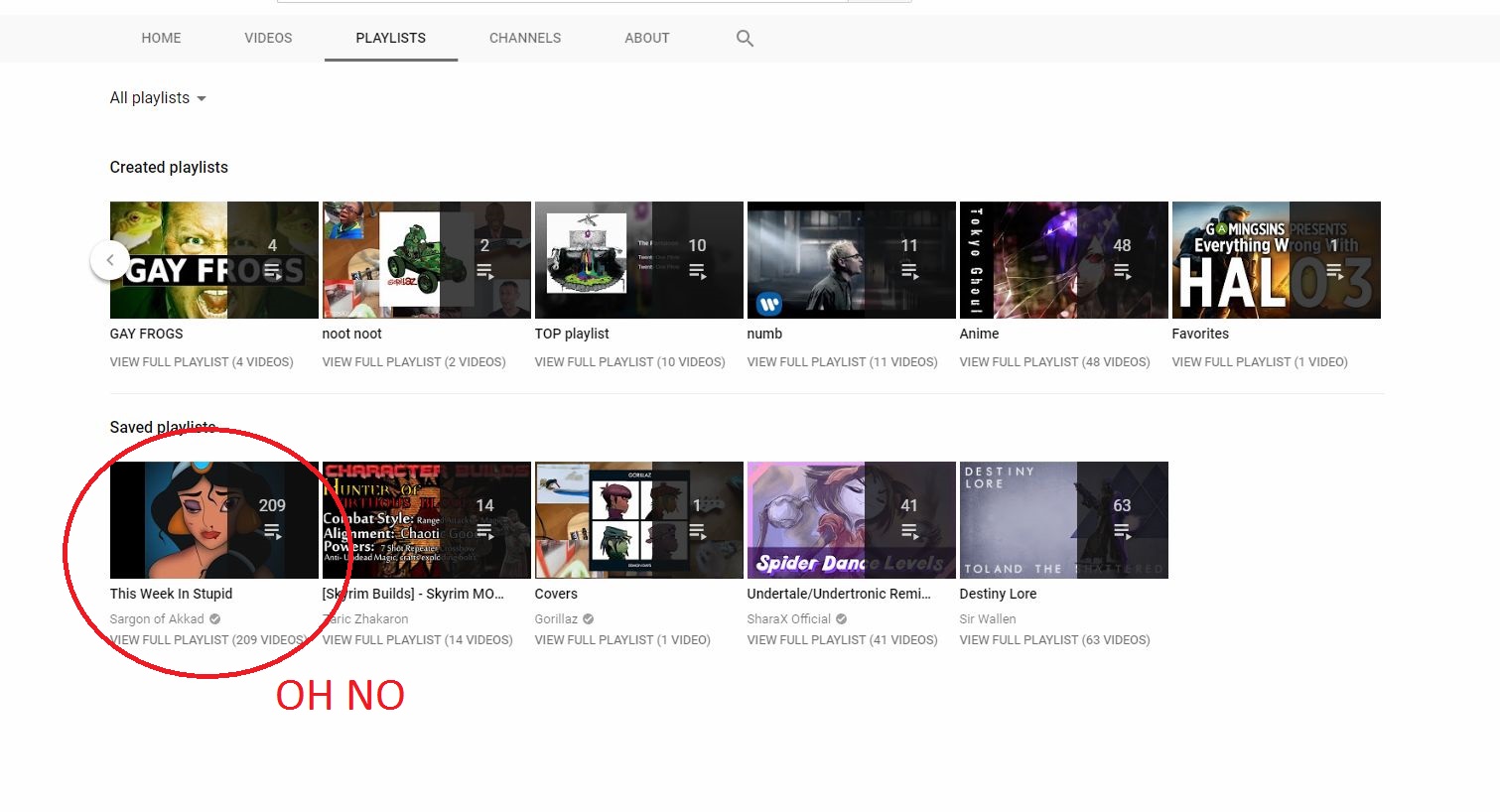
Task: View full Anime playlist (48 videos)
Action: click(x=1055, y=362)
